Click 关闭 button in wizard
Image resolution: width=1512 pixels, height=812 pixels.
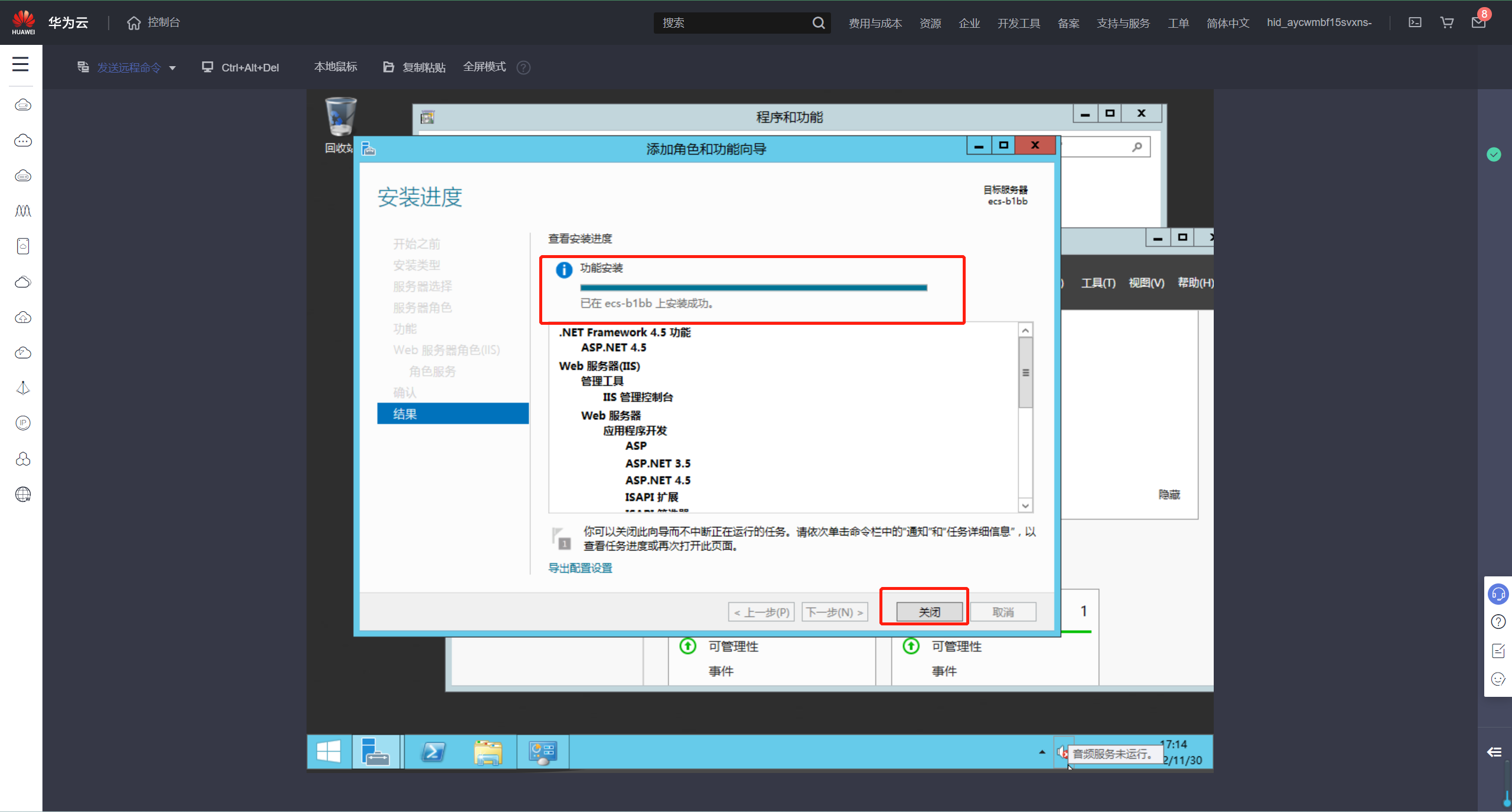click(x=930, y=612)
